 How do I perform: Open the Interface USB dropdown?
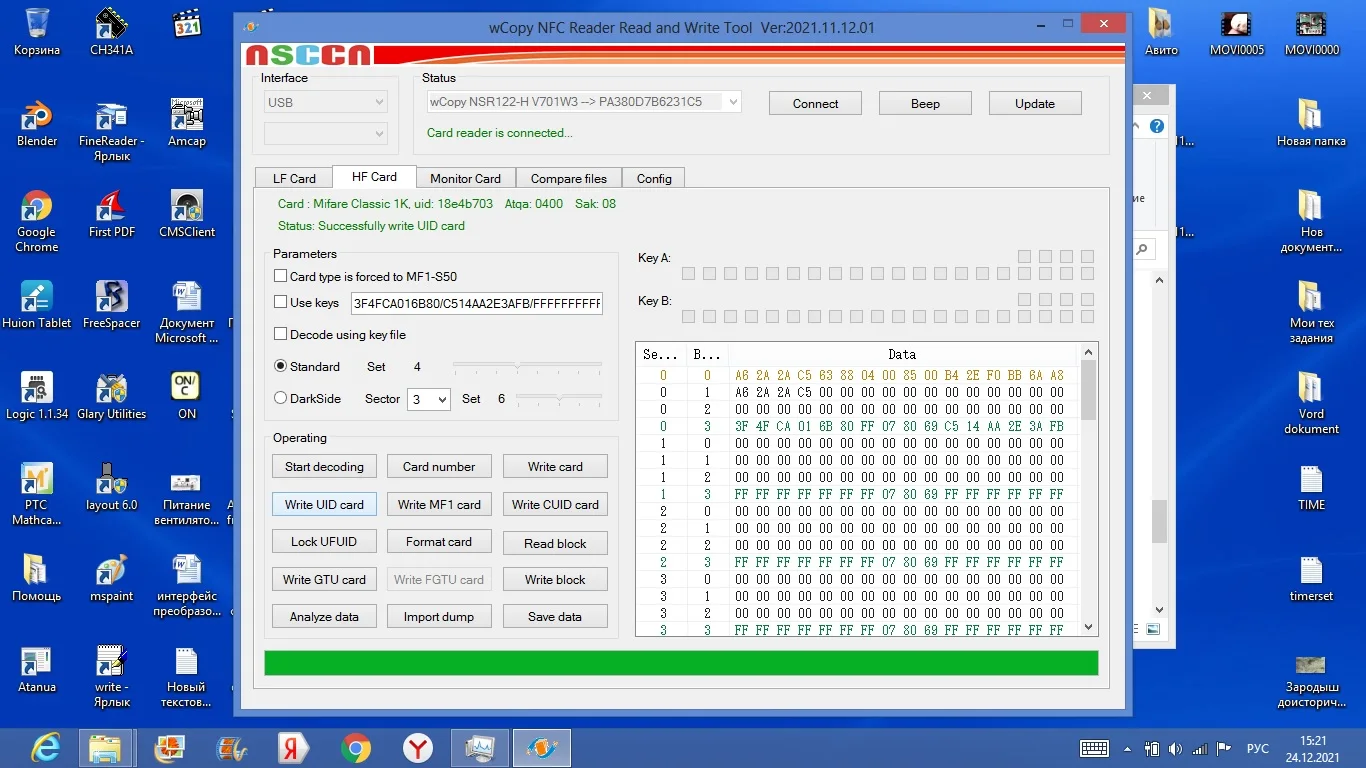(x=325, y=102)
